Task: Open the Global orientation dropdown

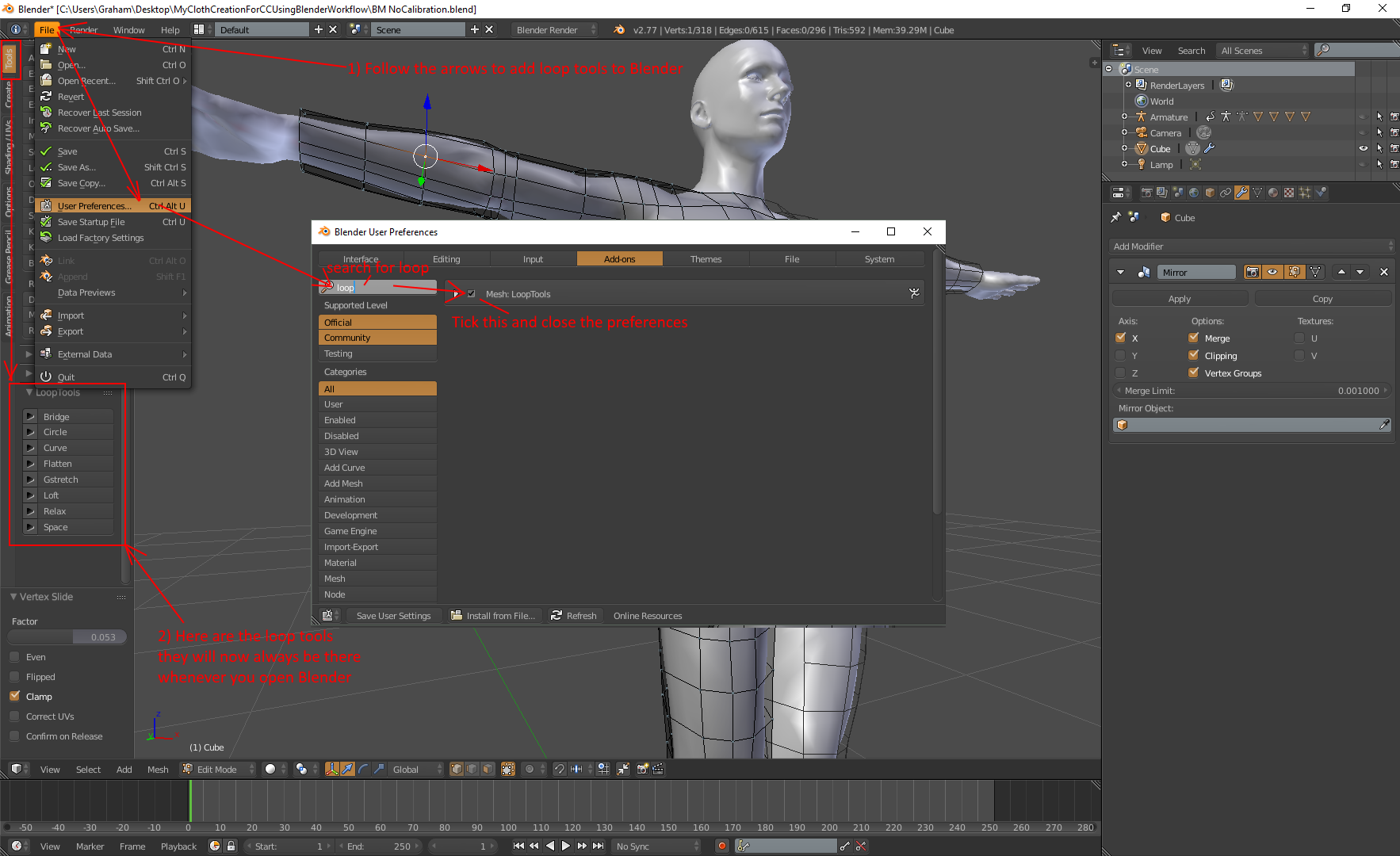Action: (x=416, y=769)
